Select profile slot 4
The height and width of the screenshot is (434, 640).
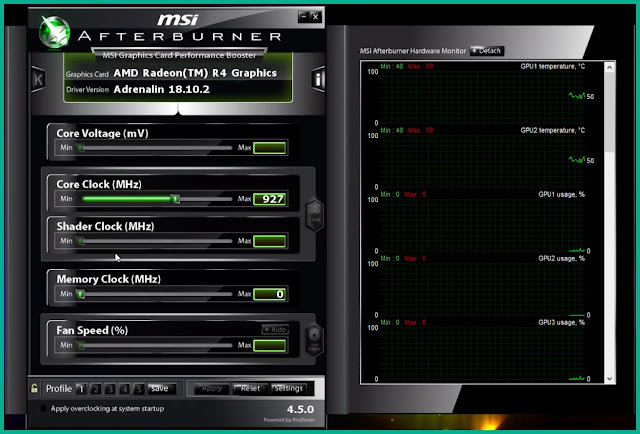click(124, 389)
